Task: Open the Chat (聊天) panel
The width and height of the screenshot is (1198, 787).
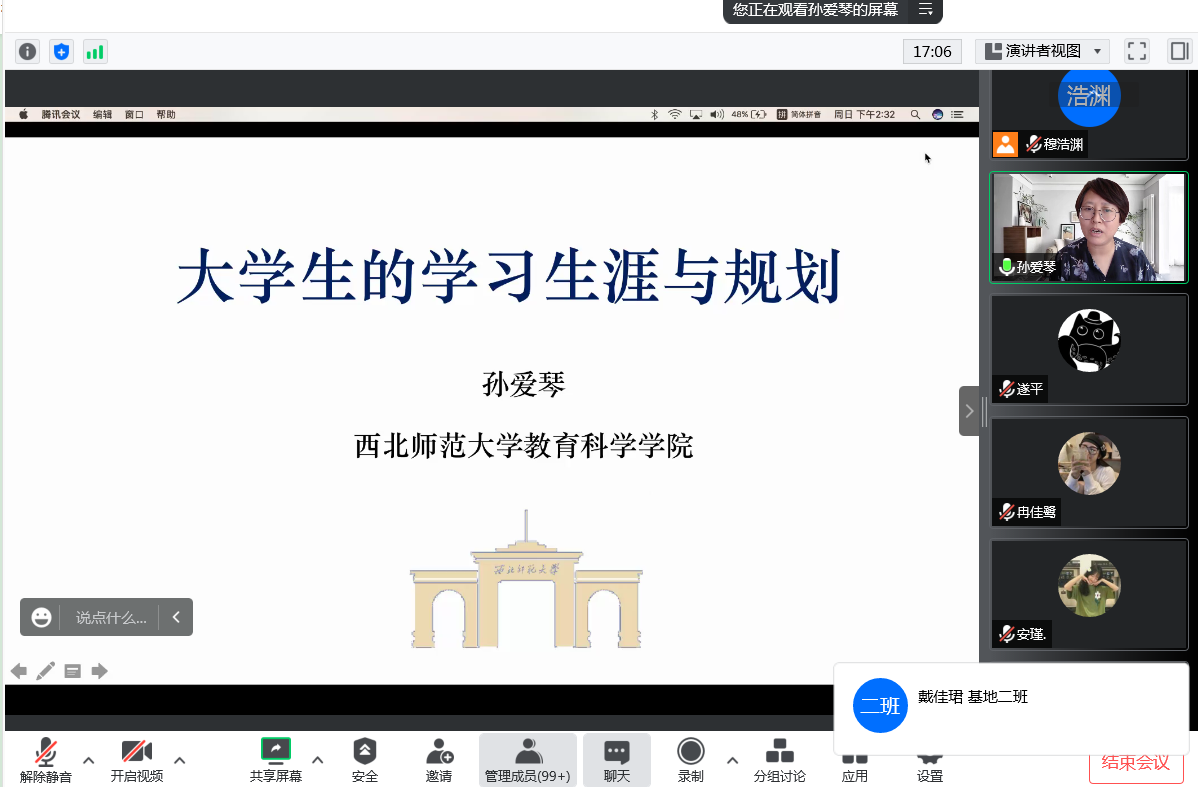Action: [617, 760]
